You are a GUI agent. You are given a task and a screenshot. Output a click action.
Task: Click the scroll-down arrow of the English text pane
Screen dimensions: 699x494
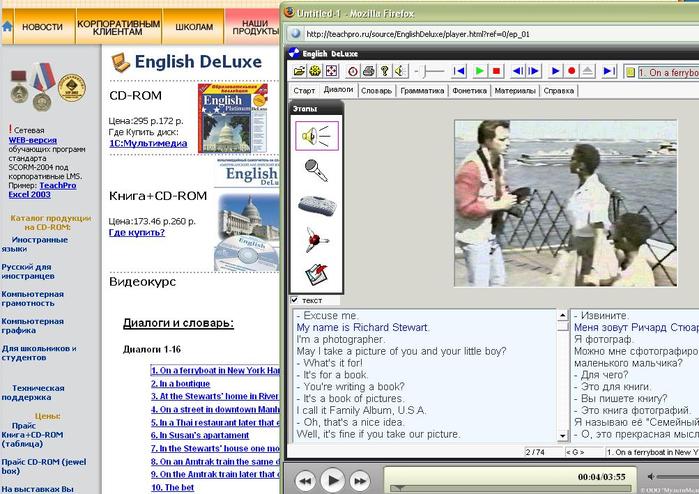[563, 436]
